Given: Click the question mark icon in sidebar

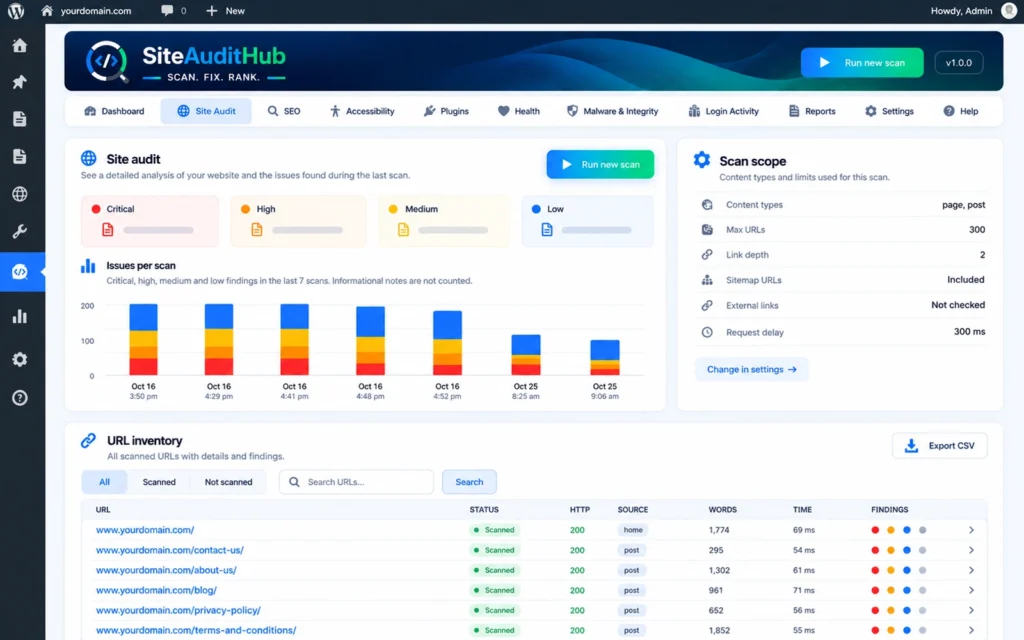Looking at the screenshot, I should (x=20, y=398).
